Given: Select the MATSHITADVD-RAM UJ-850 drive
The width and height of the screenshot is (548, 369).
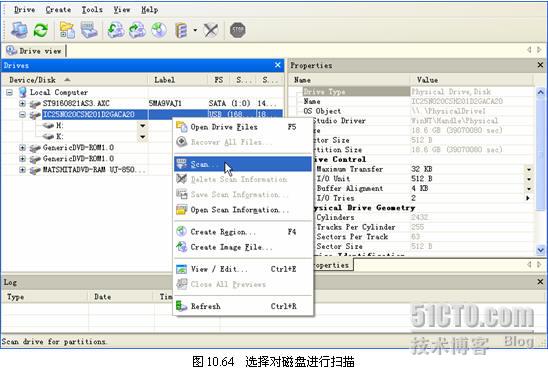Looking at the screenshot, I should tap(94, 170).
